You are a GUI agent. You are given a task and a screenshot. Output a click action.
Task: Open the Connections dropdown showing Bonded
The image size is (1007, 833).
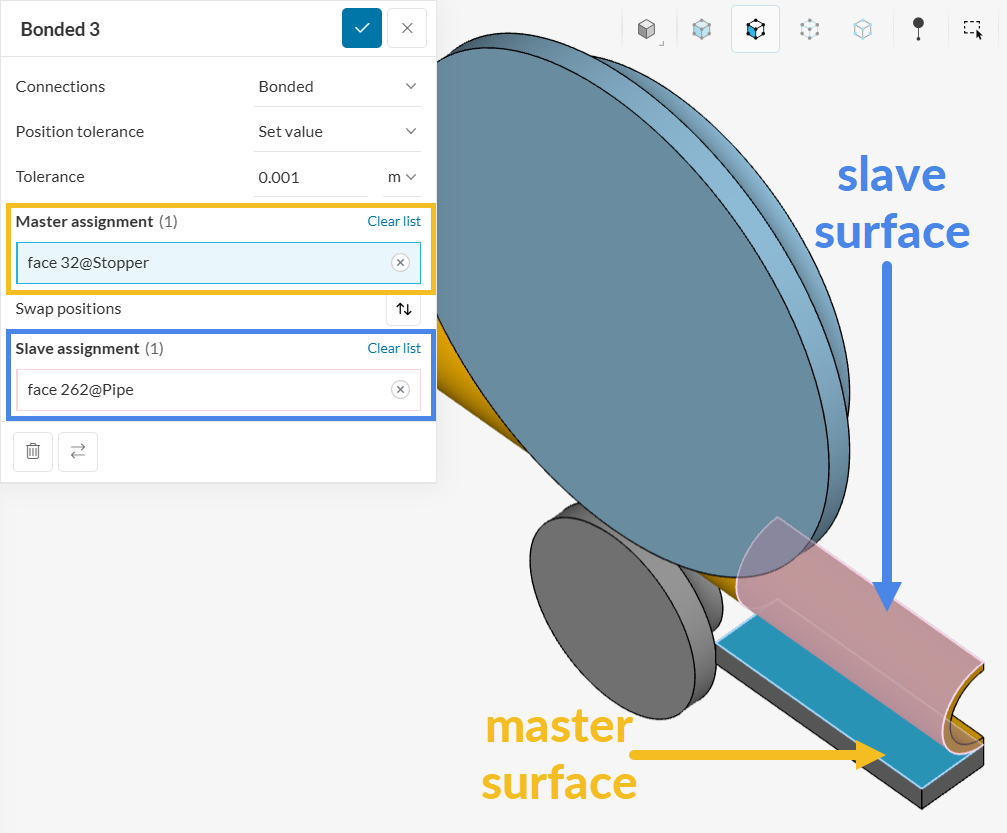click(338, 87)
